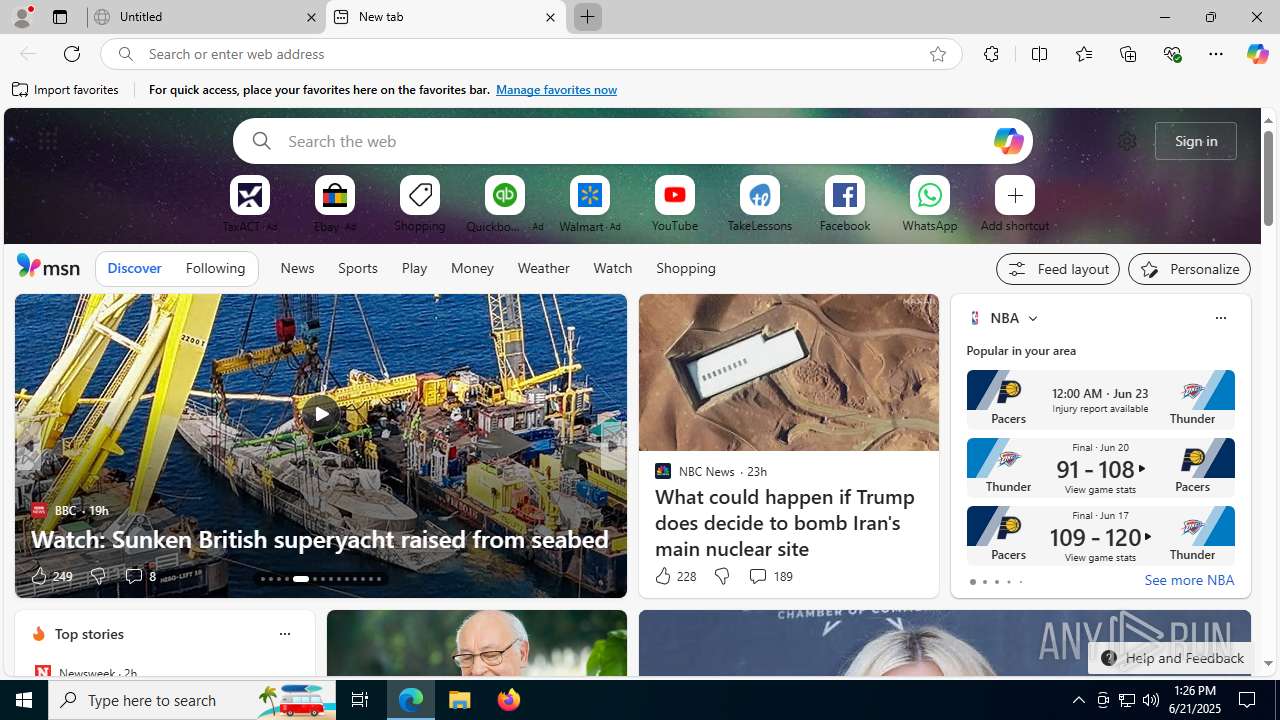Open Browser essentials
Screen dimensions: 1280x720
click(x=1172, y=54)
